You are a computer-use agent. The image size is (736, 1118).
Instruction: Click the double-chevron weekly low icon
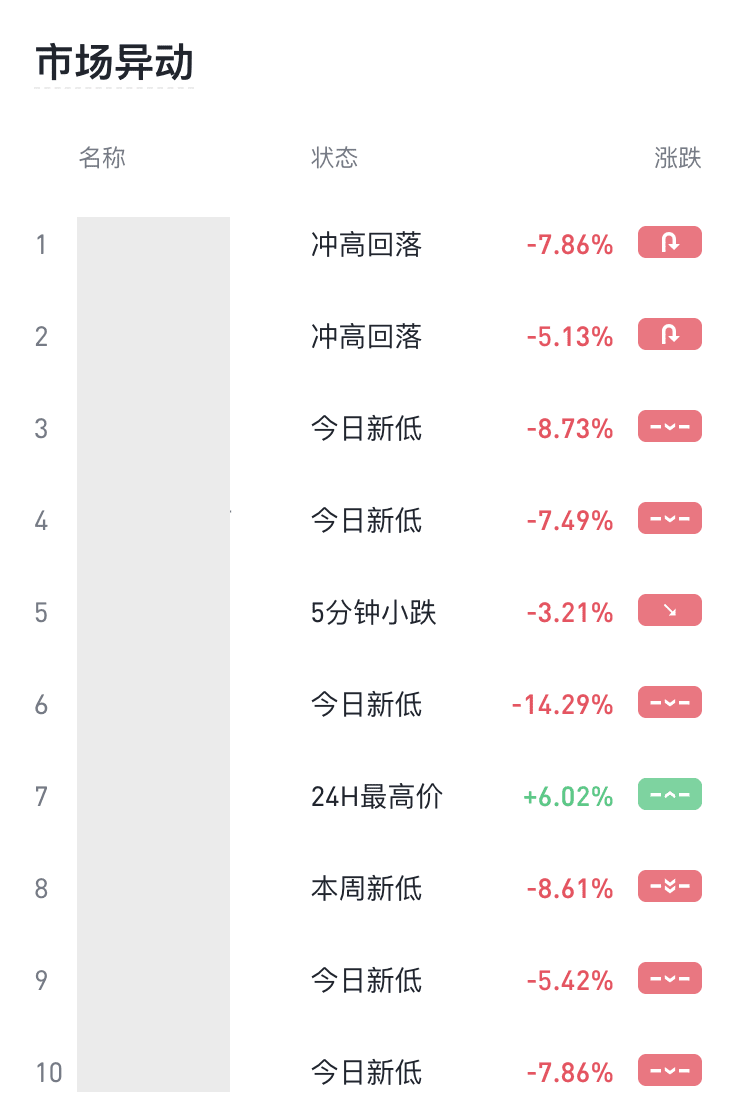click(669, 887)
